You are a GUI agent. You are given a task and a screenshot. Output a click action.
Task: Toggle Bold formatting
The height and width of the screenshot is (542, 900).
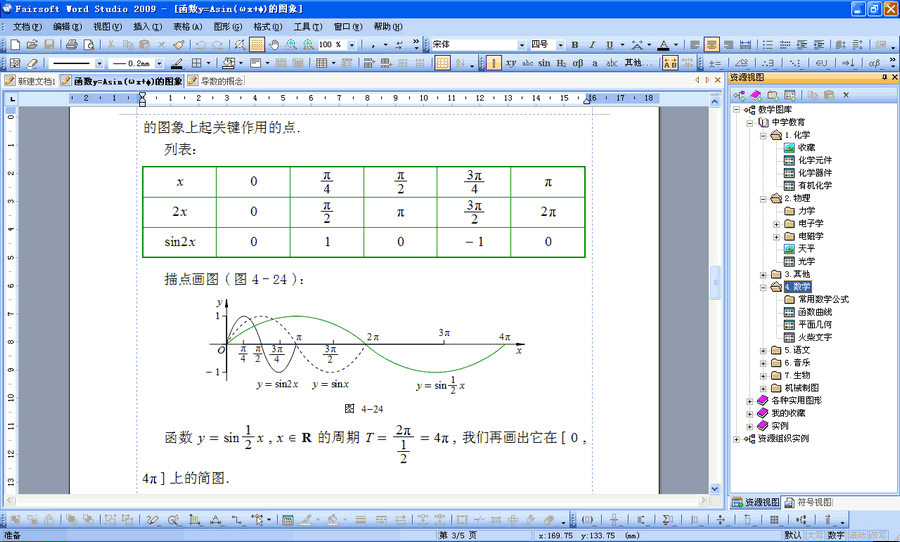pos(575,44)
